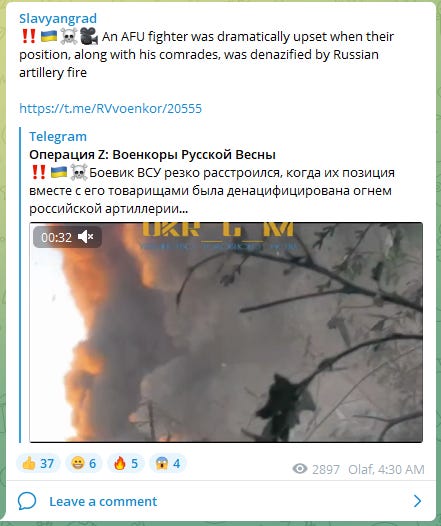Image resolution: width=441 pixels, height=526 pixels.
Task: Add a fire reaction
Action: click(126, 464)
